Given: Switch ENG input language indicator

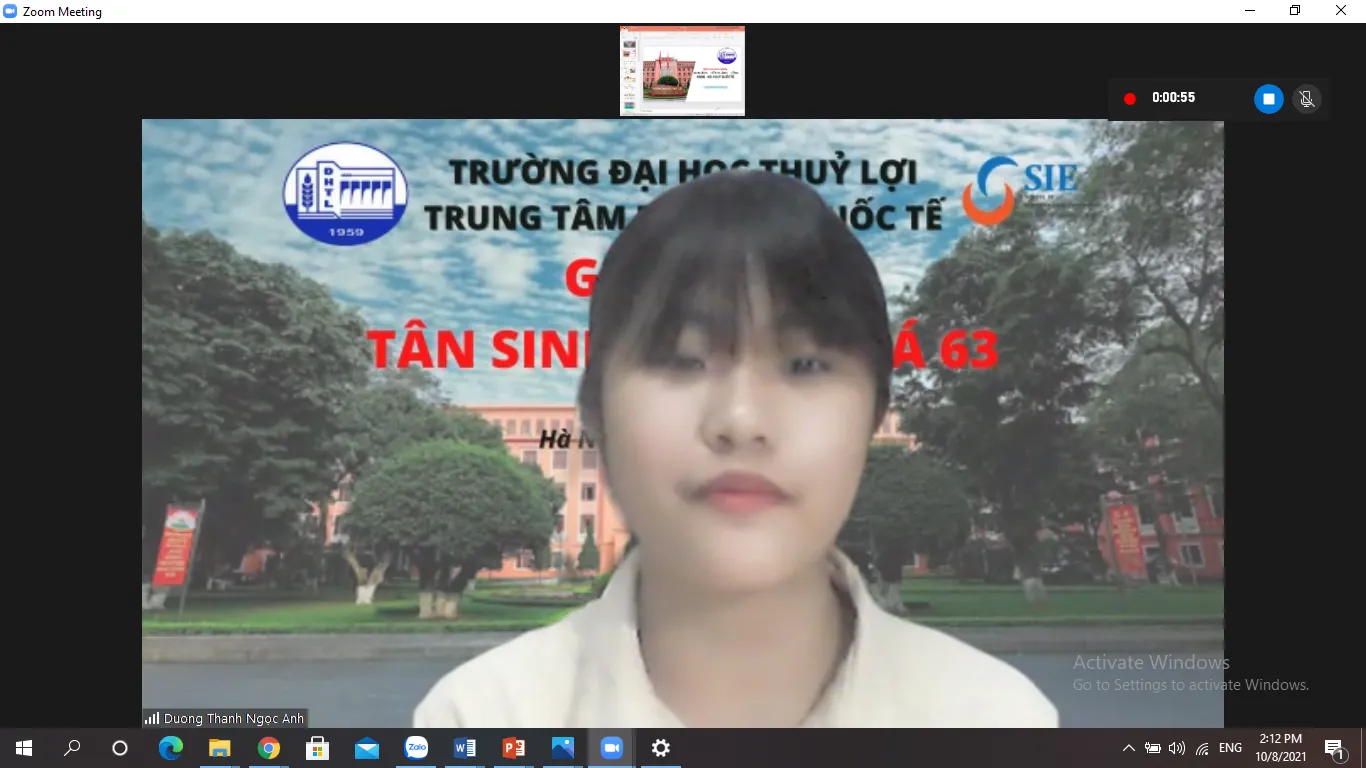Looking at the screenshot, I should (x=1231, y=748).
